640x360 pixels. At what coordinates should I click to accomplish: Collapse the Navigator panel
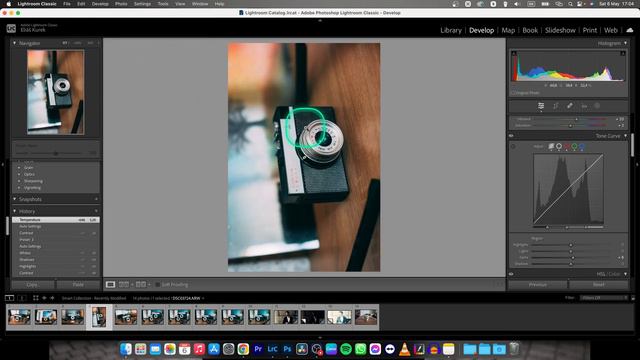pos(15,43)
